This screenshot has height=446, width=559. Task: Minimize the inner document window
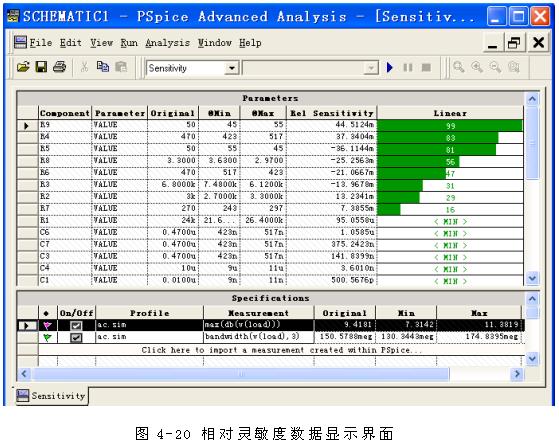493,42
